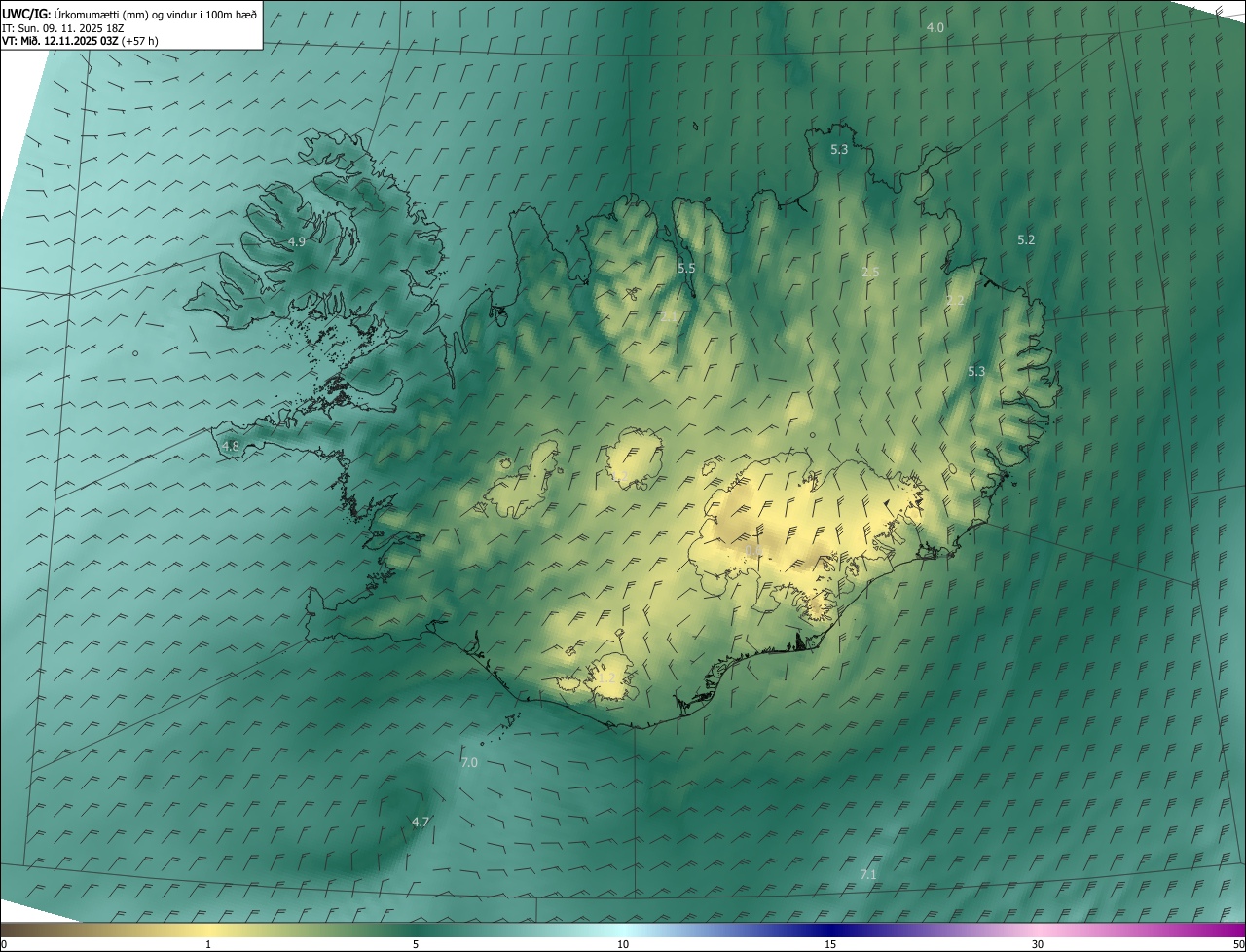Select the 1.2 label on the central Hofsjökull glacier
1246x952 pixels.
coord(618,476)
